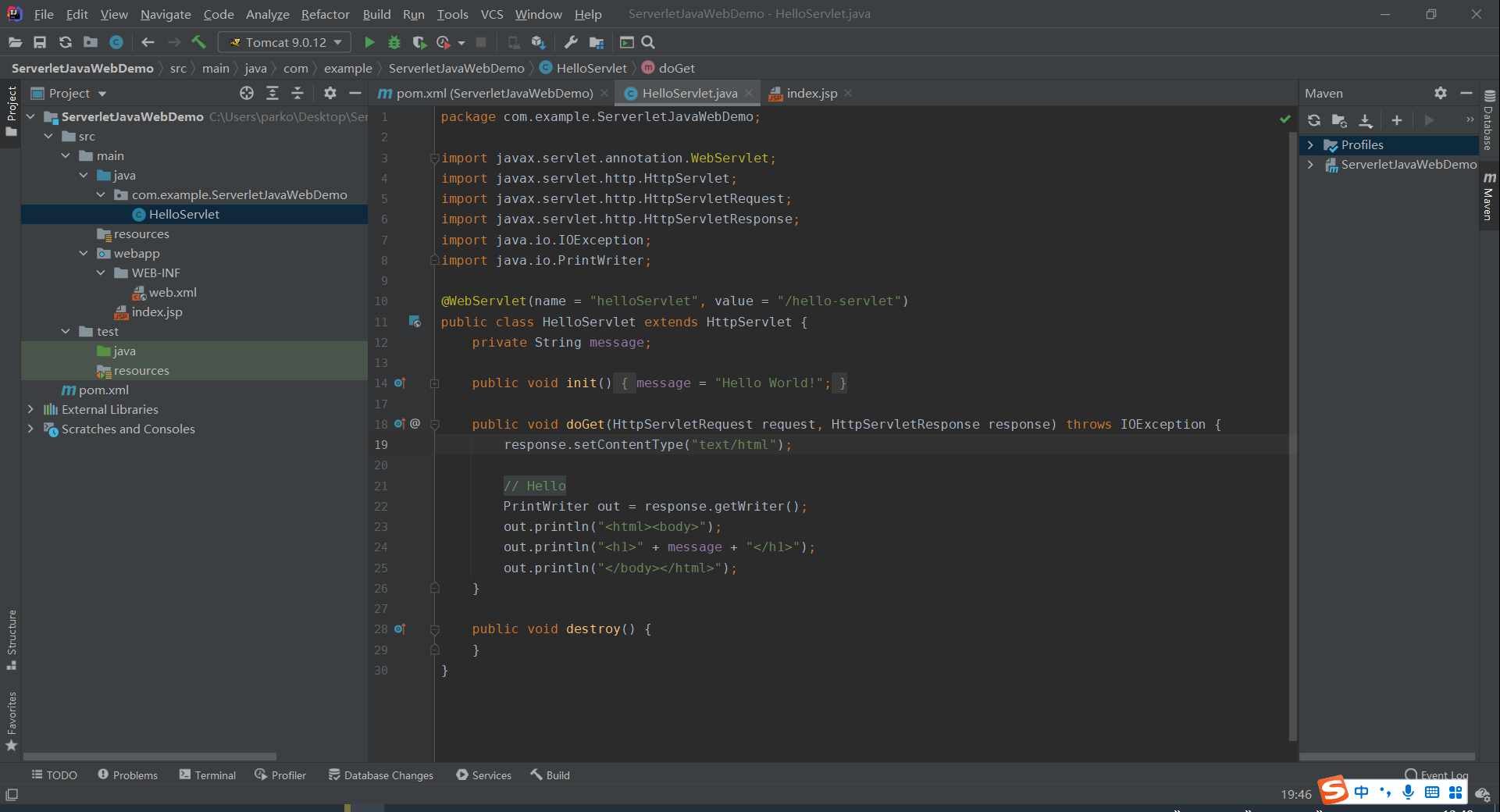This screenshot has width=1500, height=812.
Task: Open the Analyze menu
Action: (267, 14)
